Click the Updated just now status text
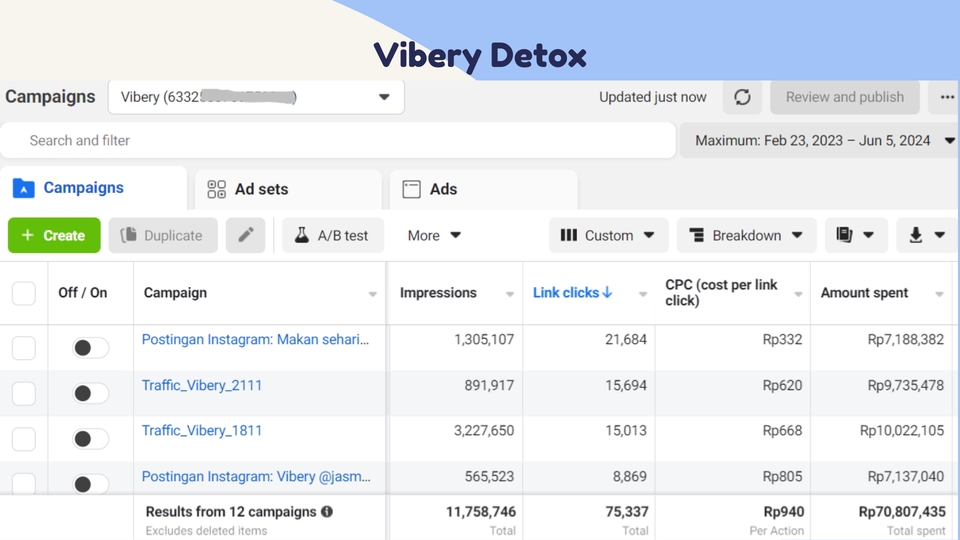The image size is (960, 540). click(x=653, y=97)
